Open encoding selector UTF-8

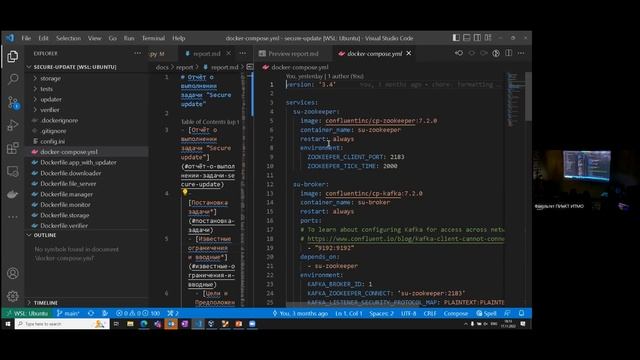coord(408,313)
